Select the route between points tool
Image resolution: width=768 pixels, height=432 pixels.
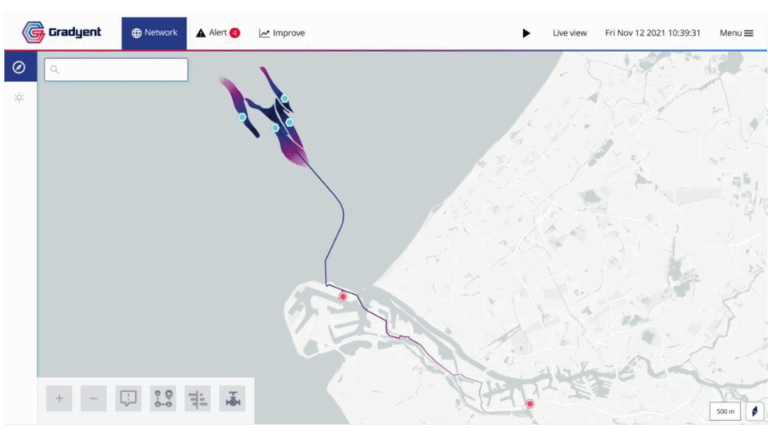pyautogui.click(x=163, y=398)
